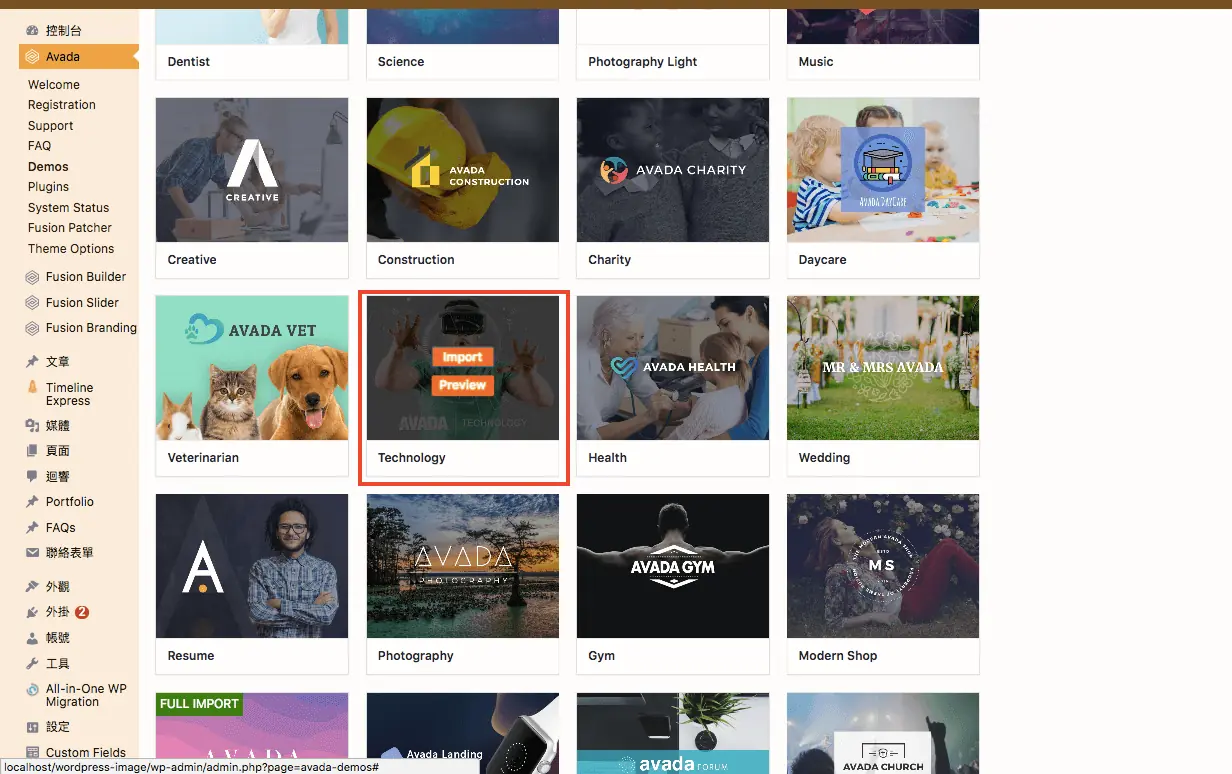Open the System Status submenu page
This screenshot has height=774, width=1232.
click(x=69, y=208)
